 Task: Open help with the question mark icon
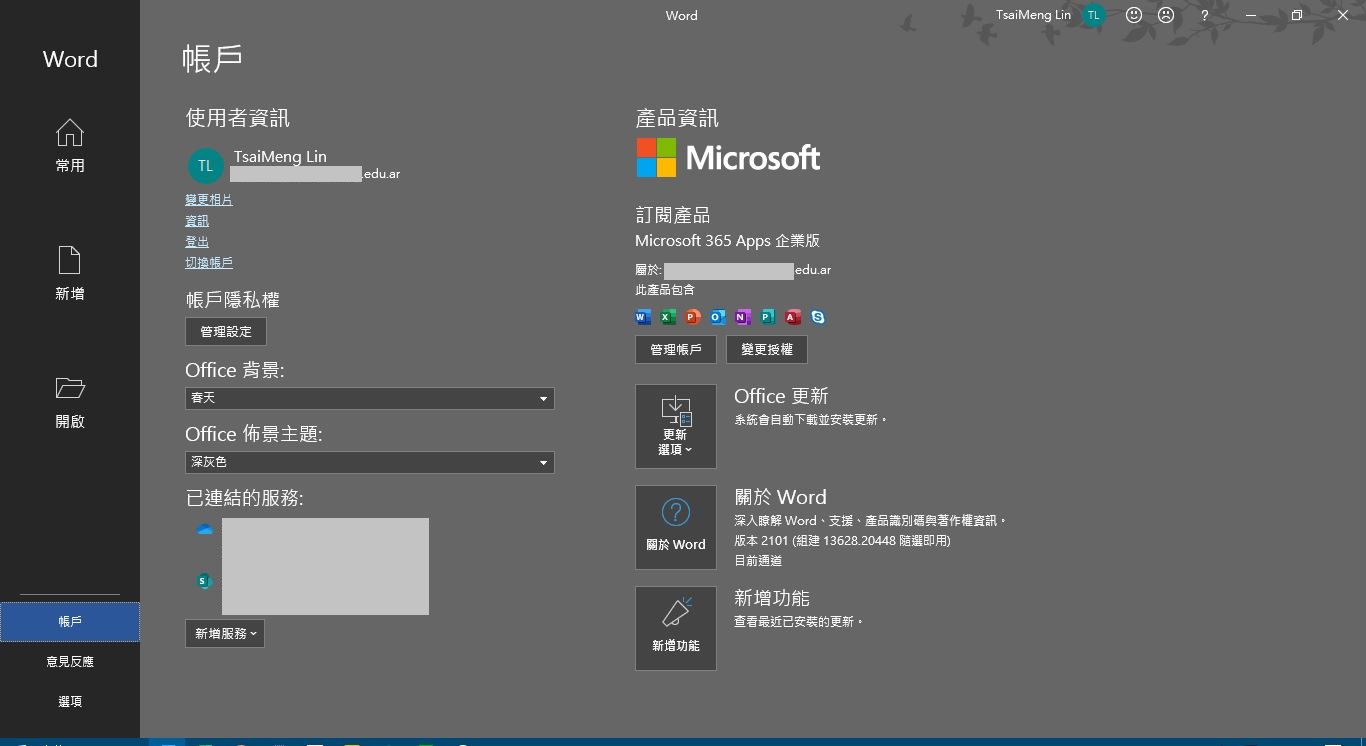point(1205,15)
